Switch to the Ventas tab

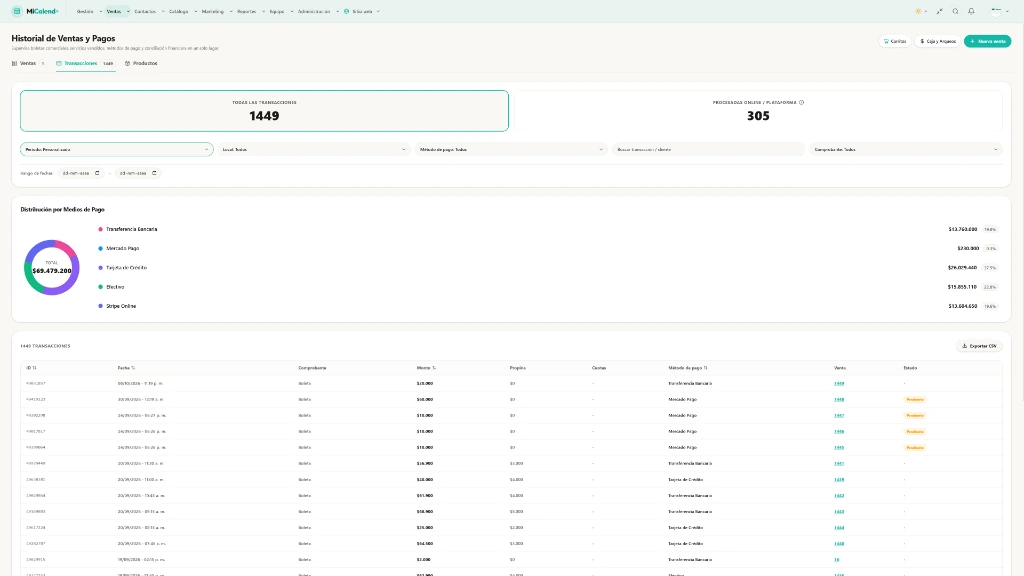click(x=28, y=63)
